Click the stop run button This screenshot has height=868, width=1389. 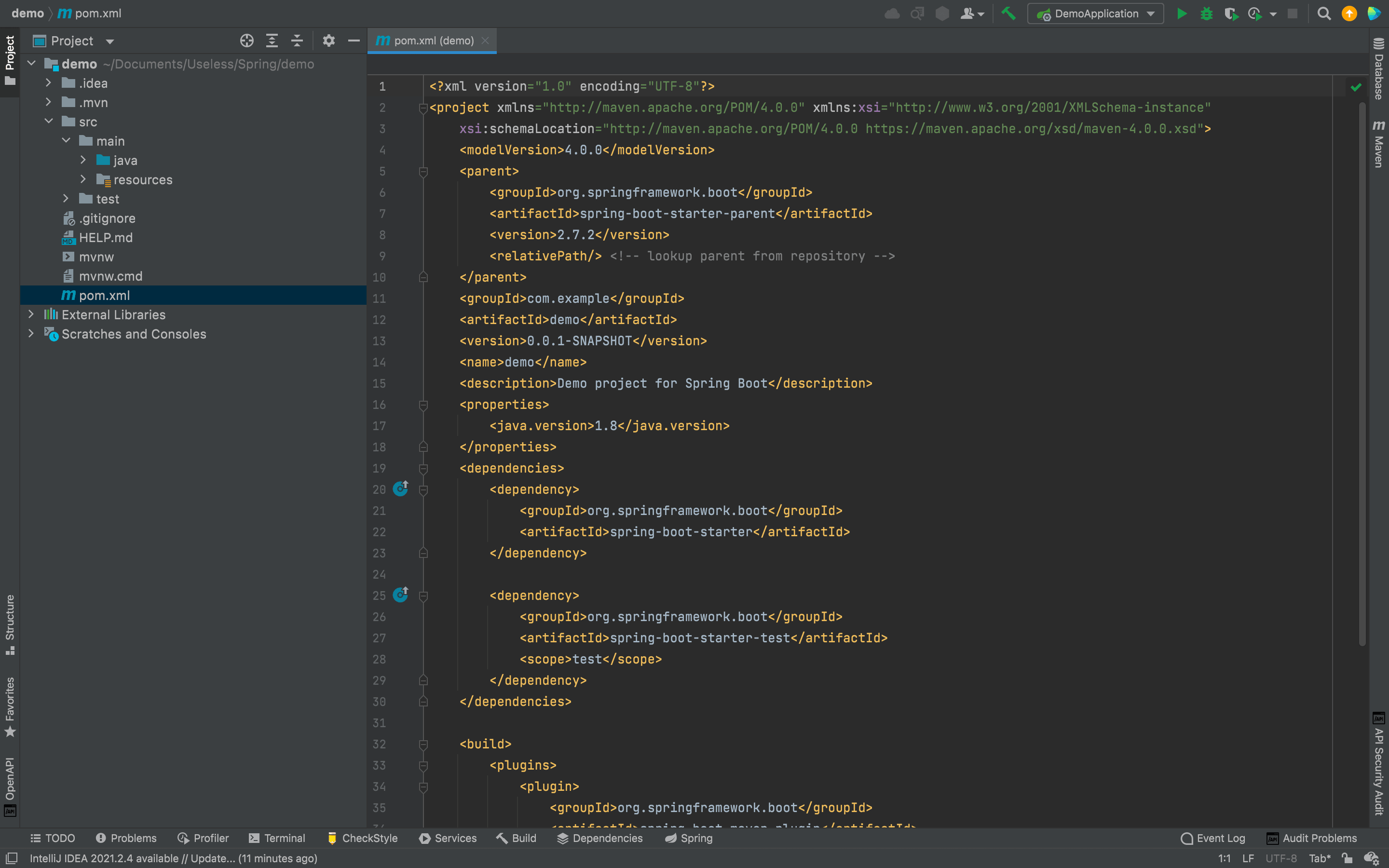click(x=1293, y=13)
